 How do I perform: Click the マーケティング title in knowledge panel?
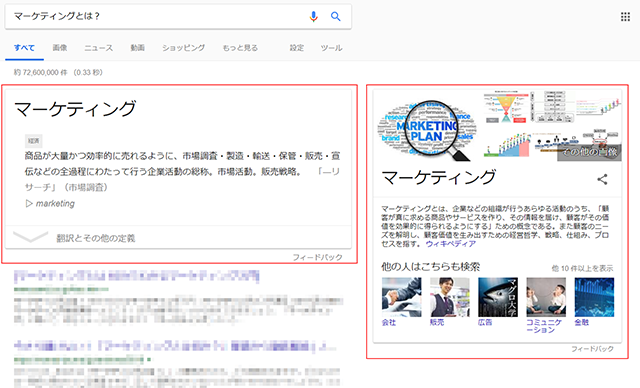click(x=439, y=178)
